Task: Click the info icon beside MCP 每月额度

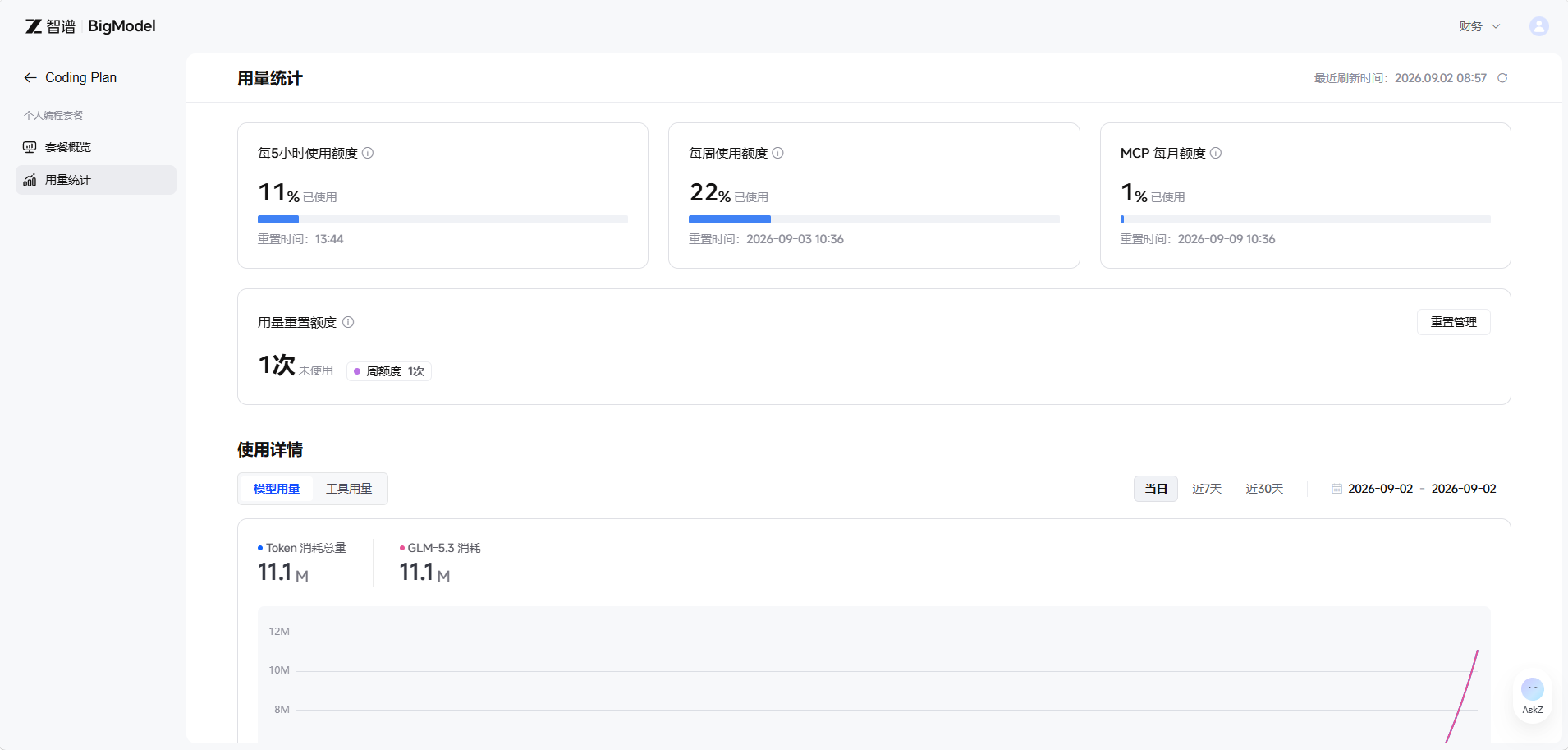Action: point(1216,153)
